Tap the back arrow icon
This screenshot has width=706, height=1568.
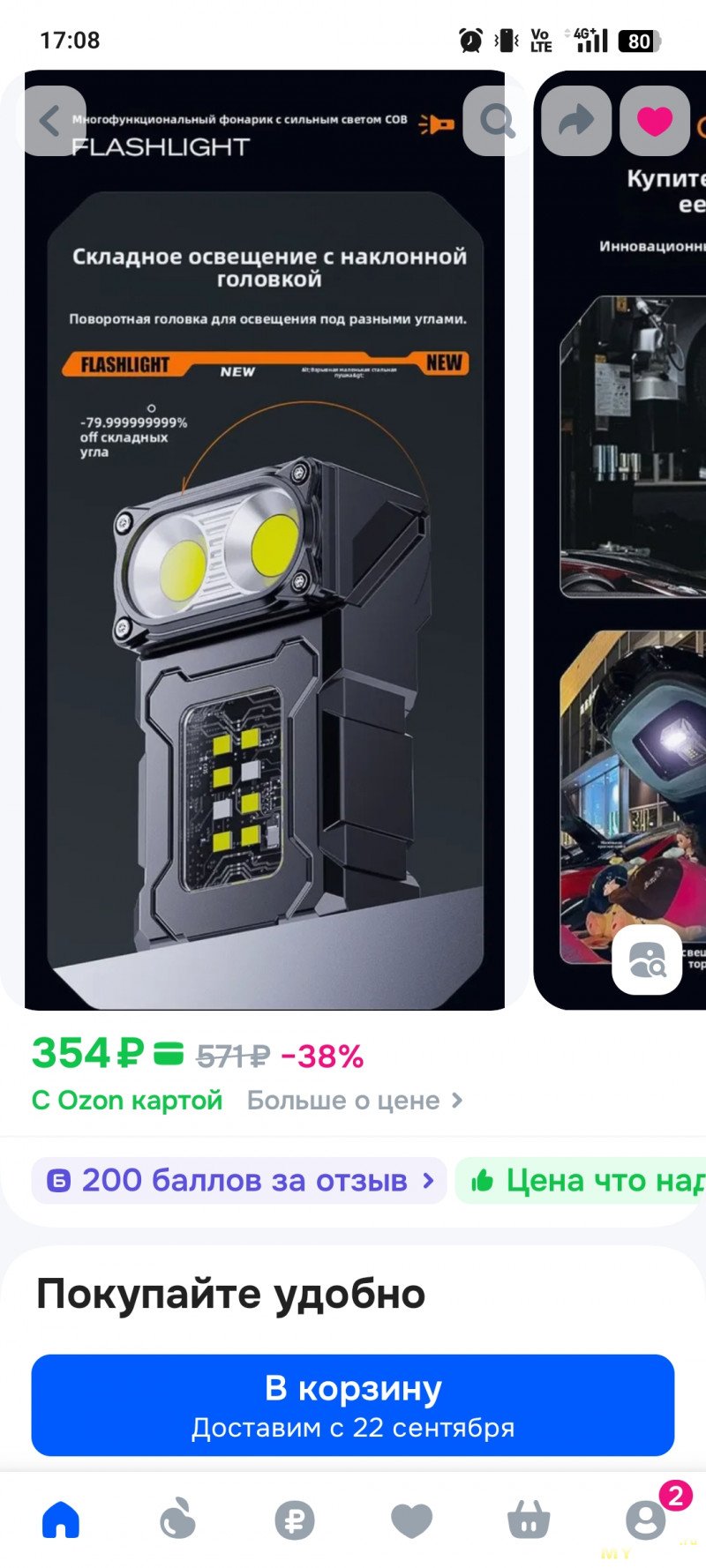click(50, 121)
